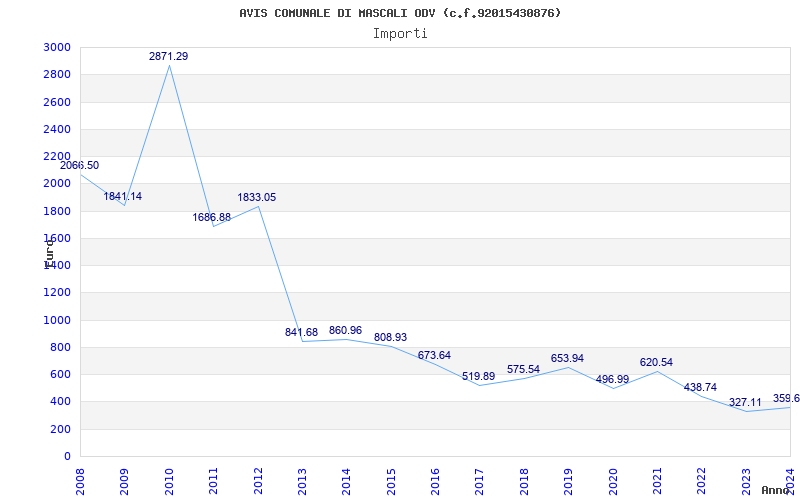
Task: Click the 2600 y-axis tick label
Action: click(58, 102)
